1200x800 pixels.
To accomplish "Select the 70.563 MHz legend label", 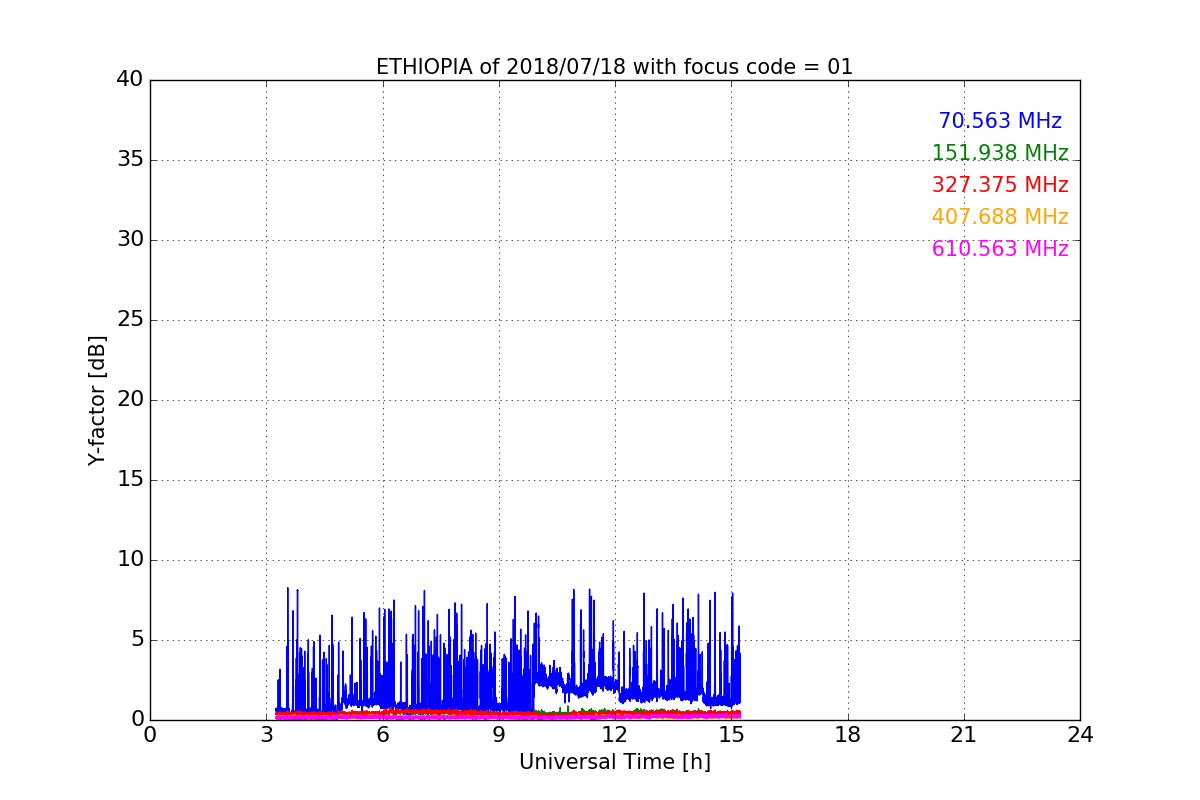I will coord(1000,121).
